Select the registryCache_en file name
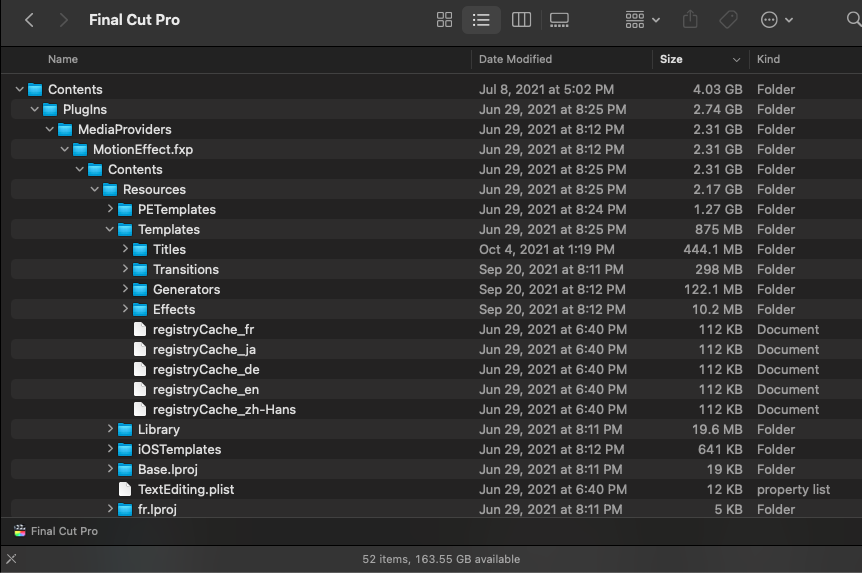This screenshot has width=862, height=573. 206,389
